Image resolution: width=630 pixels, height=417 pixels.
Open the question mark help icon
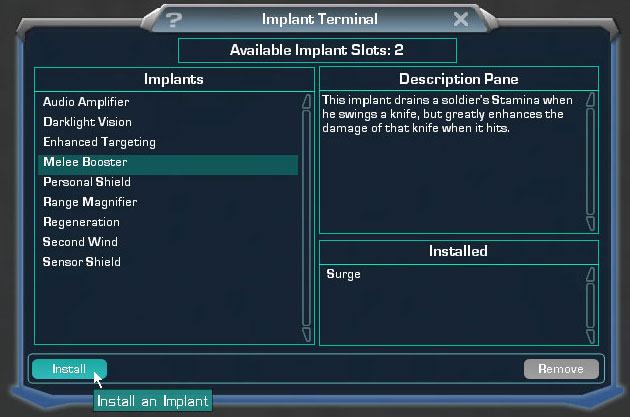click(174, 19)
